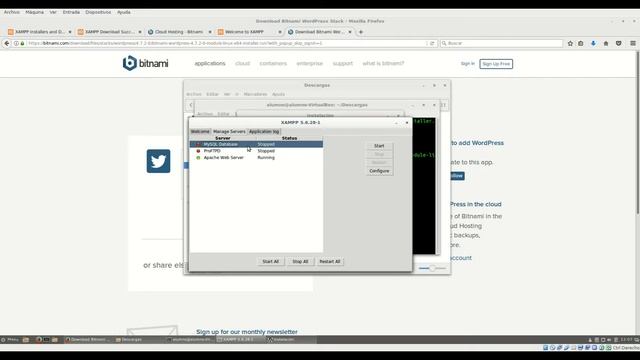Click the browser page vertical scrollbar
This screenshot has width=640, height=360.
pos(638,132)
